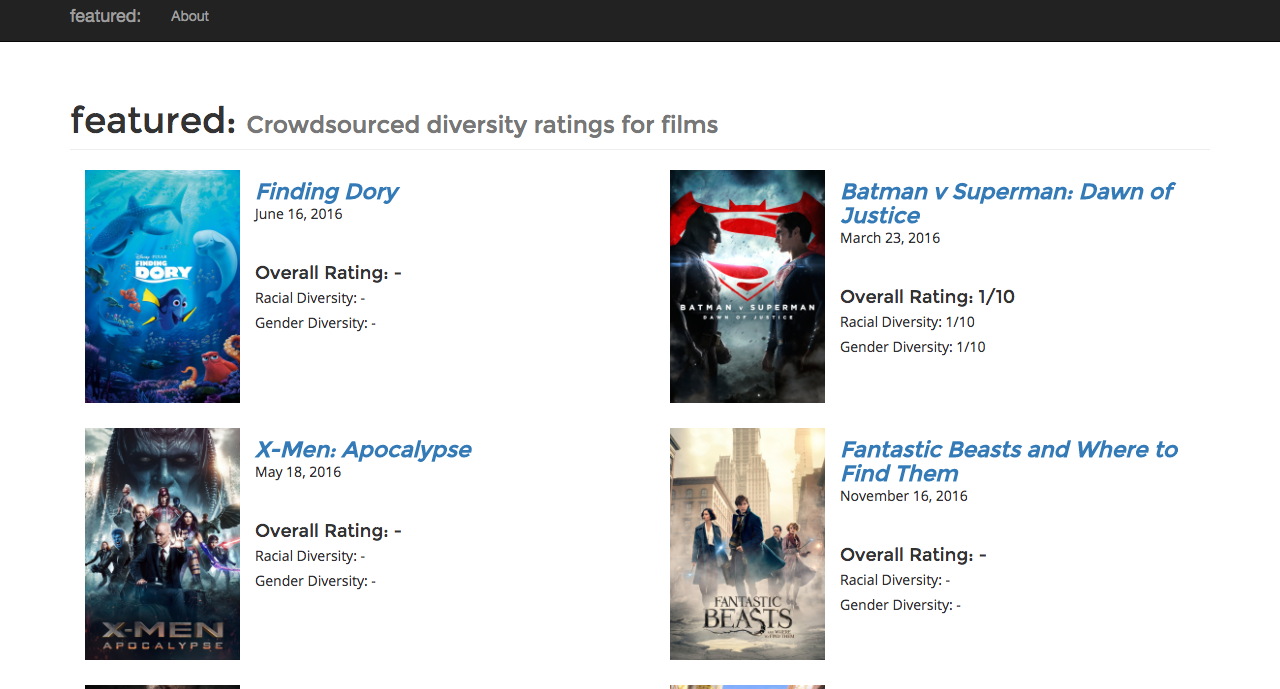The width and height of the screenshot is (1280, 689).
Task: Open the X-Men: Apocalypse title link
Action: click(x=363, y=449)
